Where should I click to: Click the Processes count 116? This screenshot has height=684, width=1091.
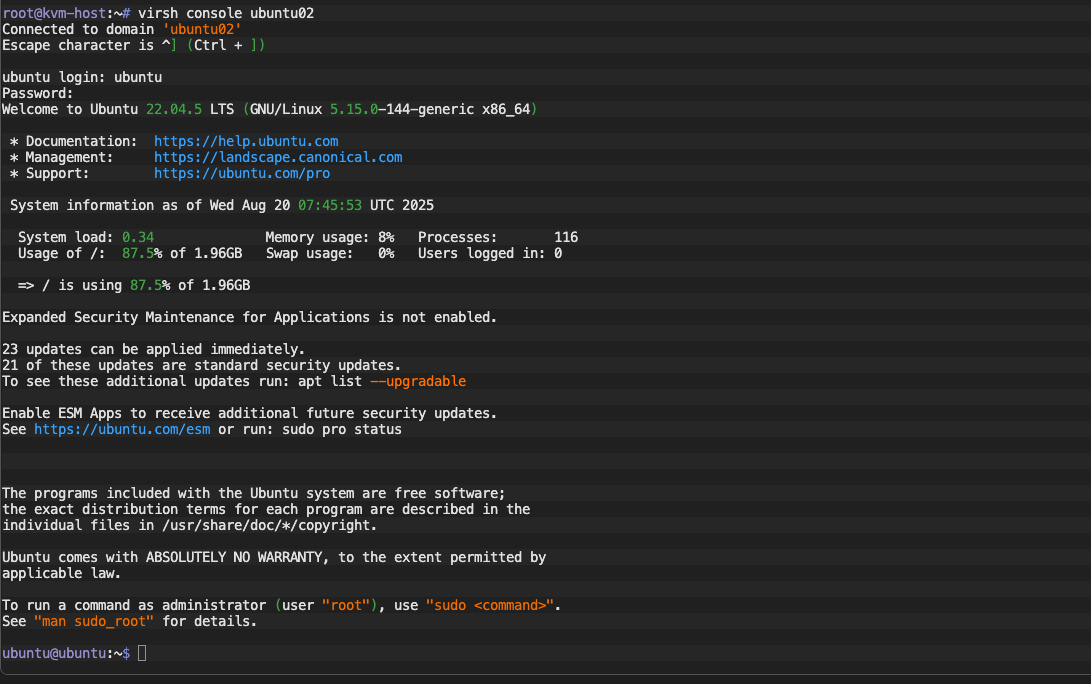click(566, 237)
